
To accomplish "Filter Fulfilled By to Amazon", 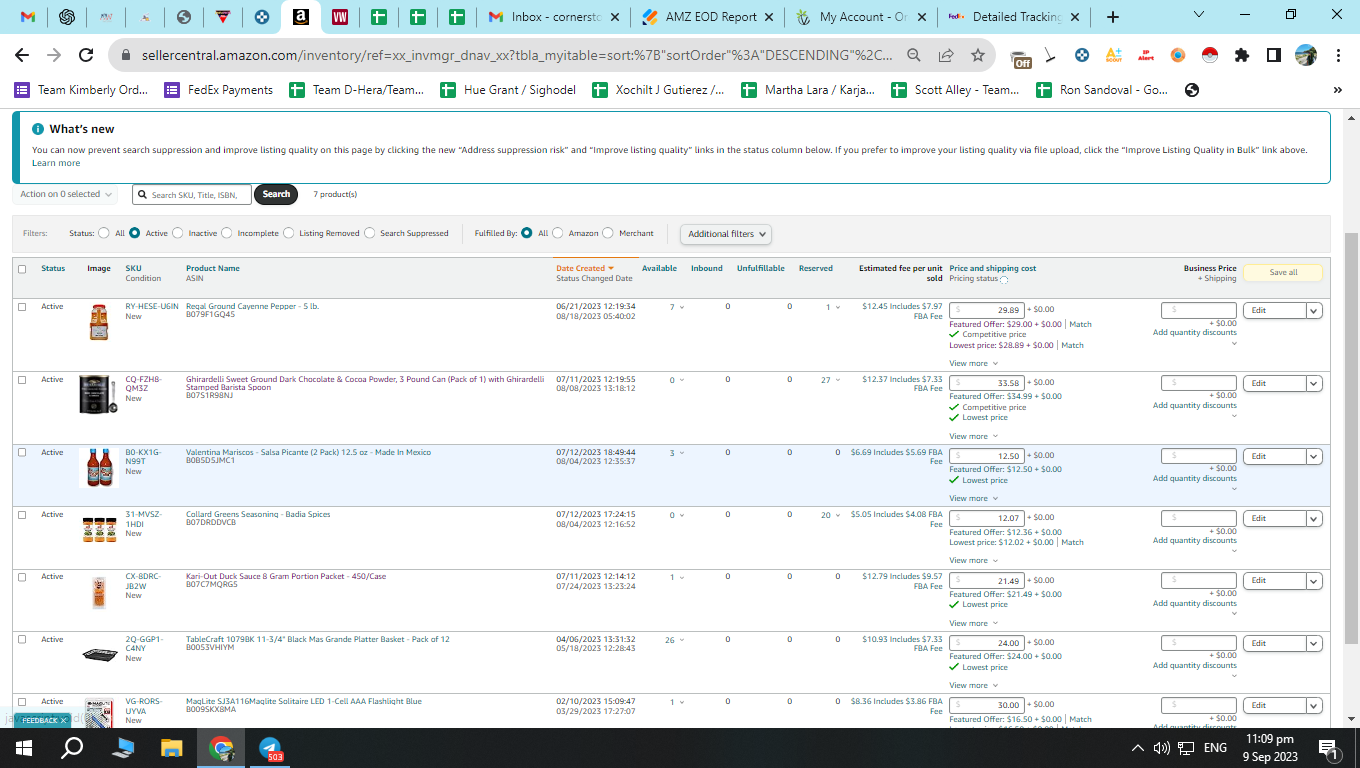I will click(x=558, y=233).
